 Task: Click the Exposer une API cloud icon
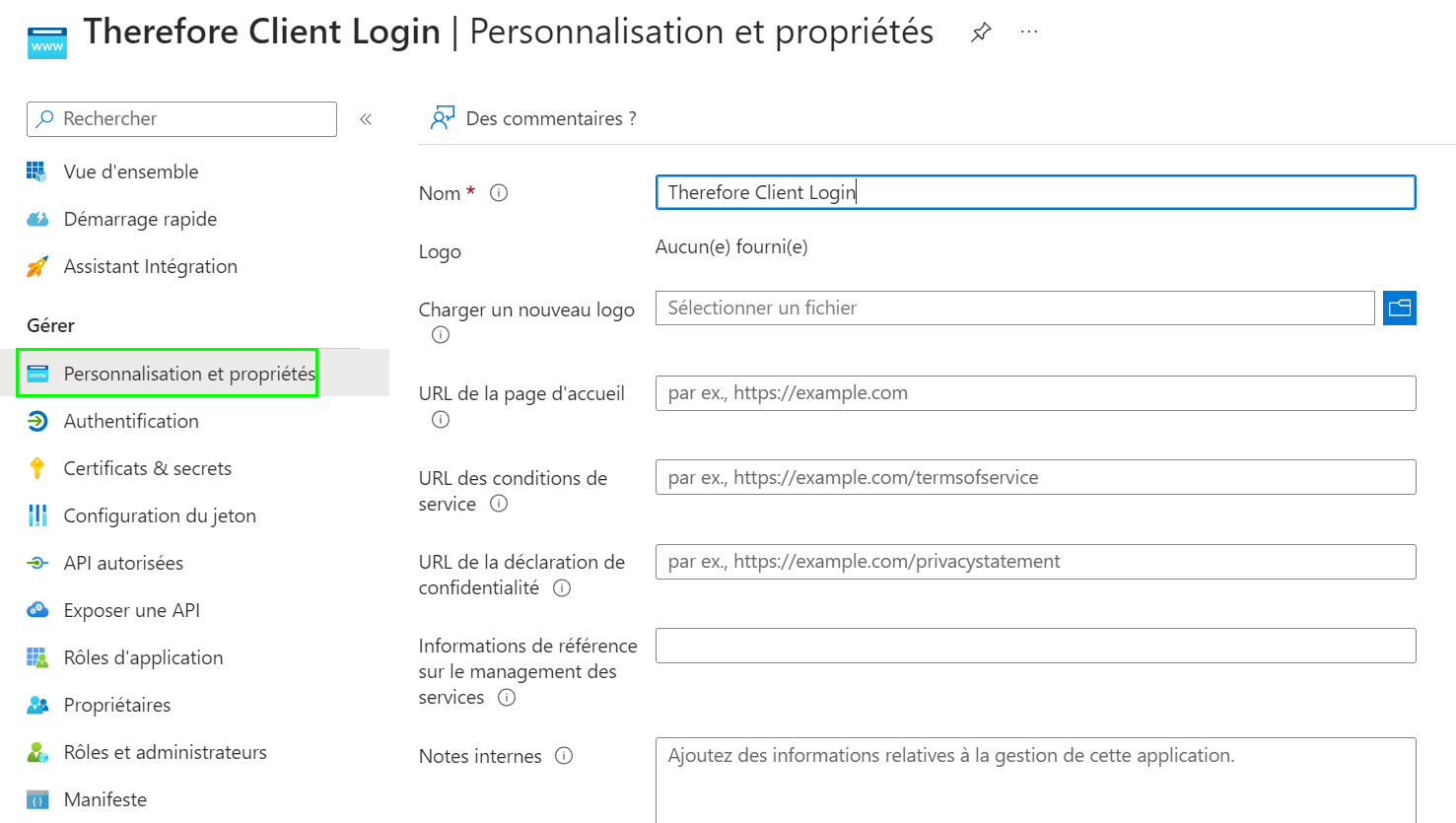36,610
